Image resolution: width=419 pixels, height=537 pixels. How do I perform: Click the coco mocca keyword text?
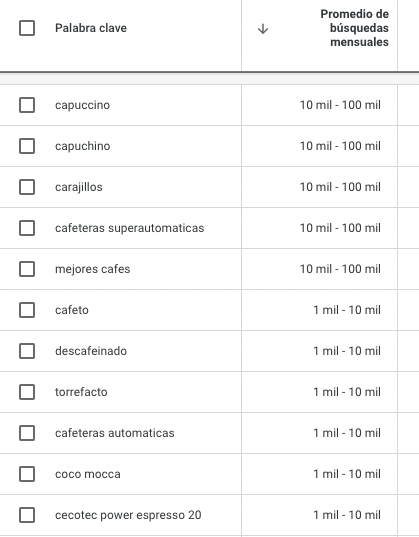[88, 474]
